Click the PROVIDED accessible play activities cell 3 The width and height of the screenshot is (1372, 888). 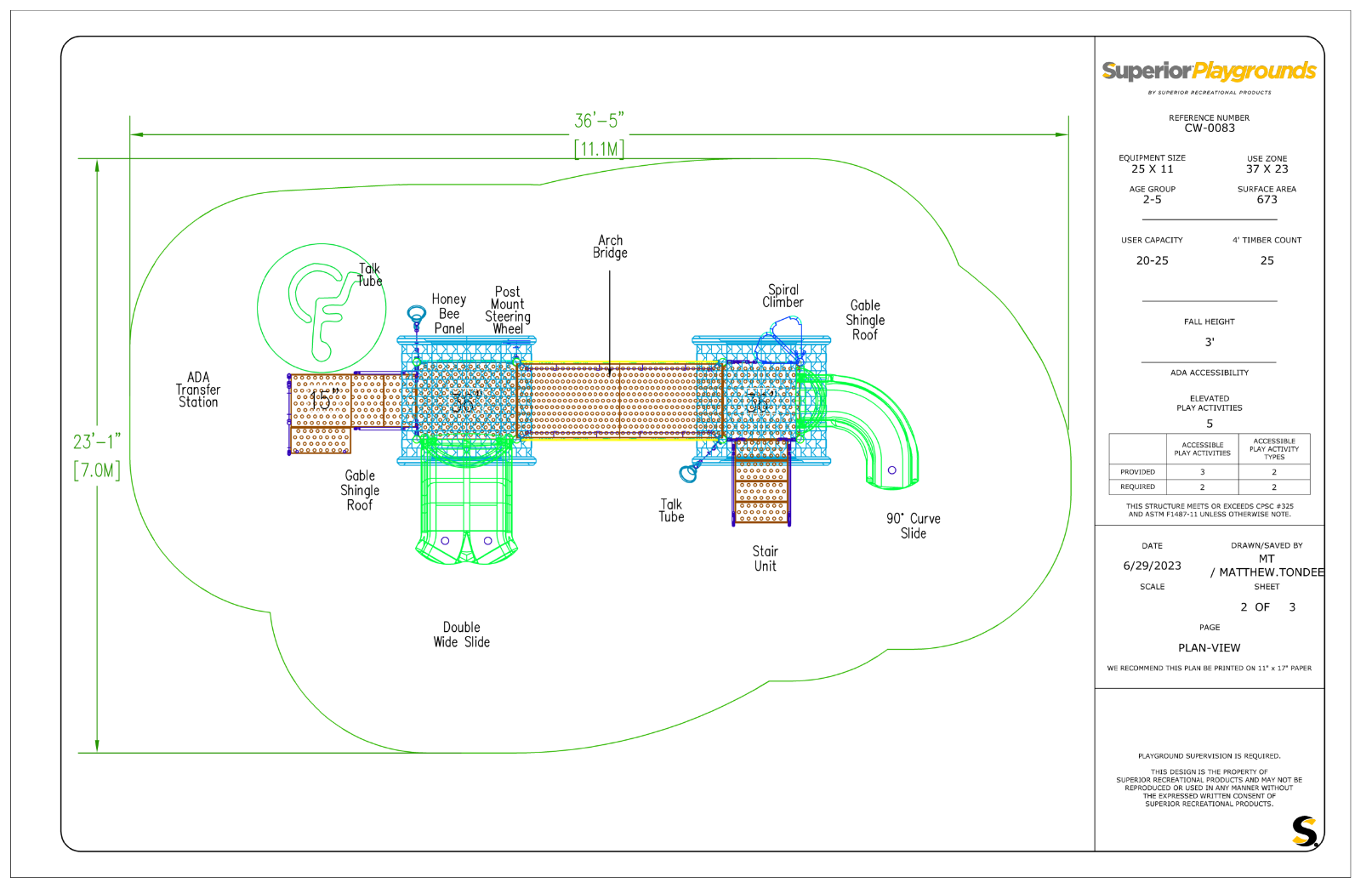tap(1202, 472)
